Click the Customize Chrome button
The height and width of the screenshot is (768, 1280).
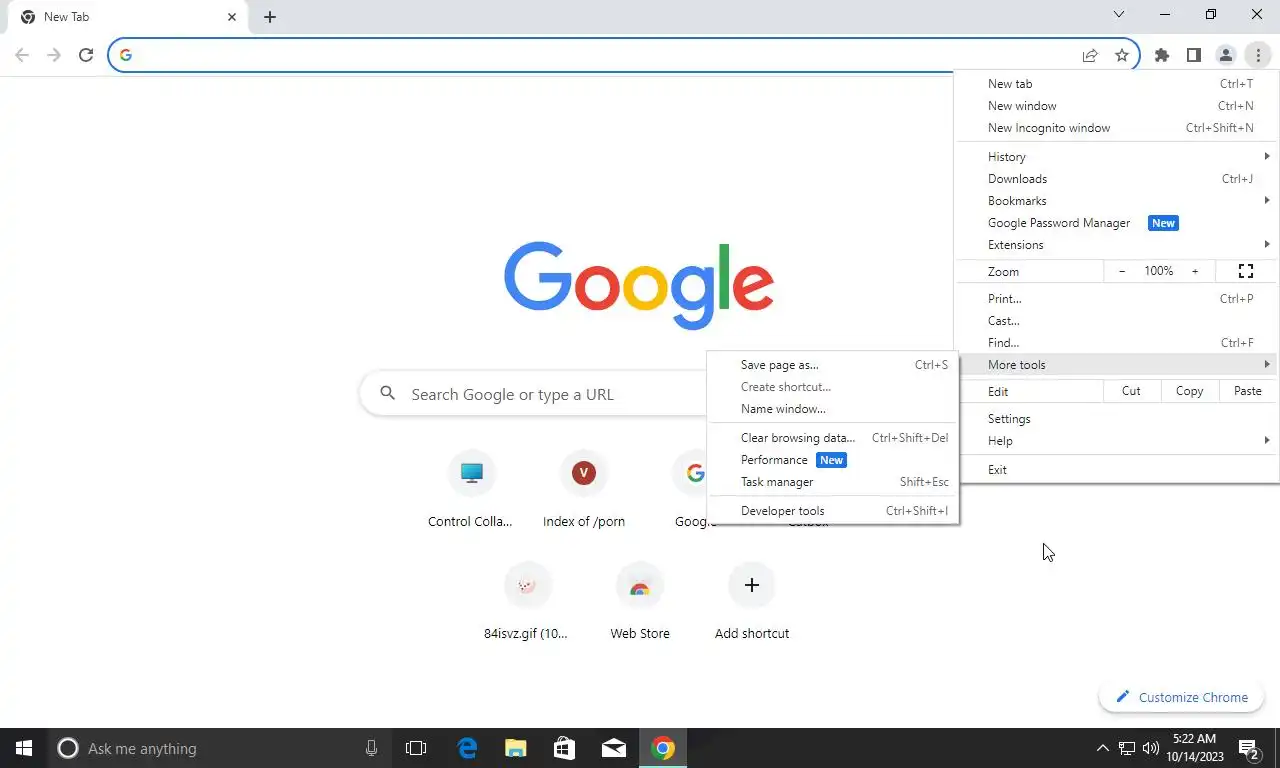[1181, 697]
